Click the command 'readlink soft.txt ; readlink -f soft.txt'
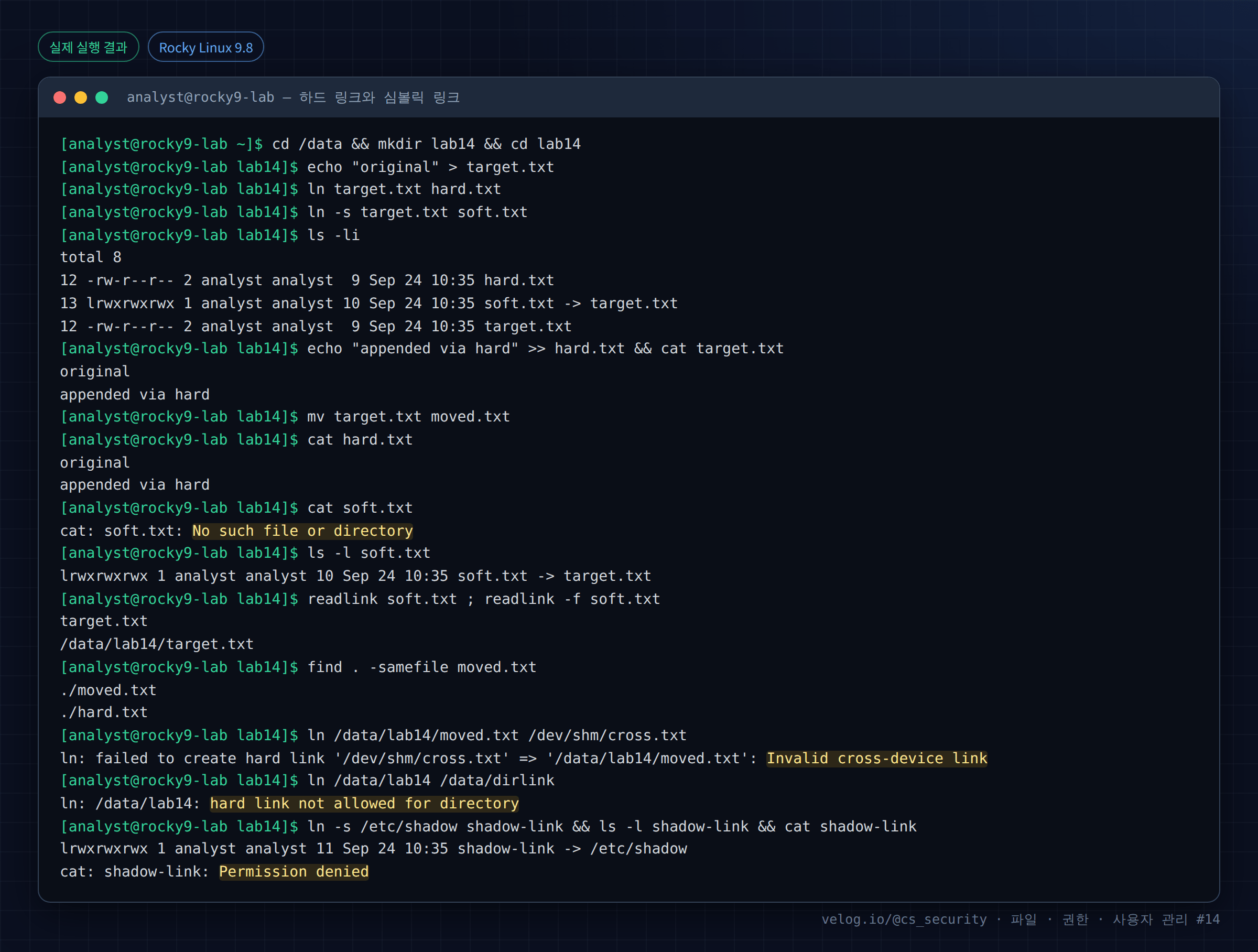The width and height of the screenshot is (1258, 952). click(x=484, y=599)
